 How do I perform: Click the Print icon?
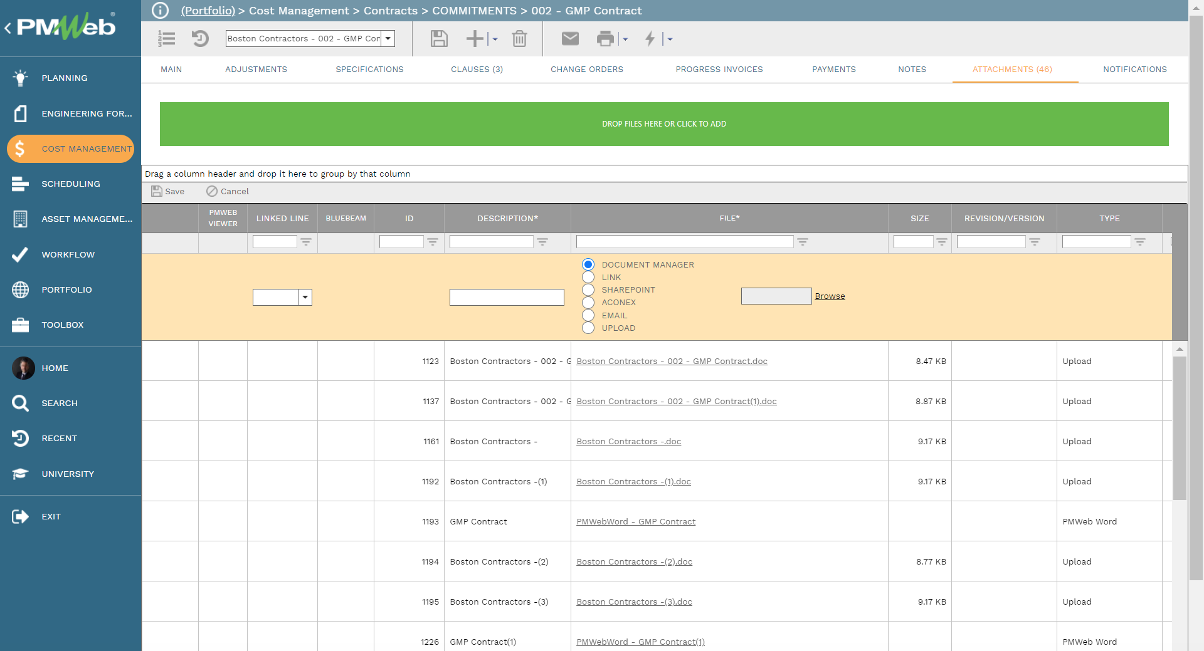point(606,39)
